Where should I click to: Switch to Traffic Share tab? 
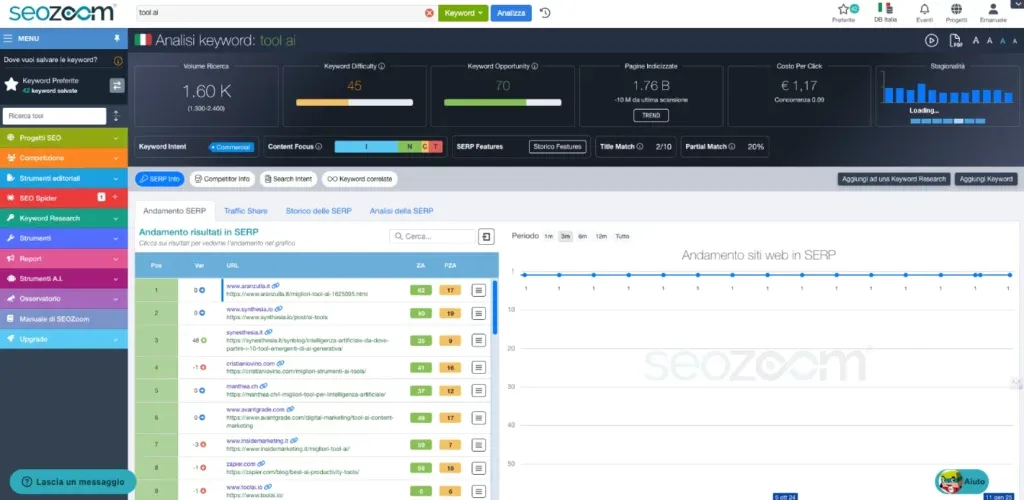246,211
